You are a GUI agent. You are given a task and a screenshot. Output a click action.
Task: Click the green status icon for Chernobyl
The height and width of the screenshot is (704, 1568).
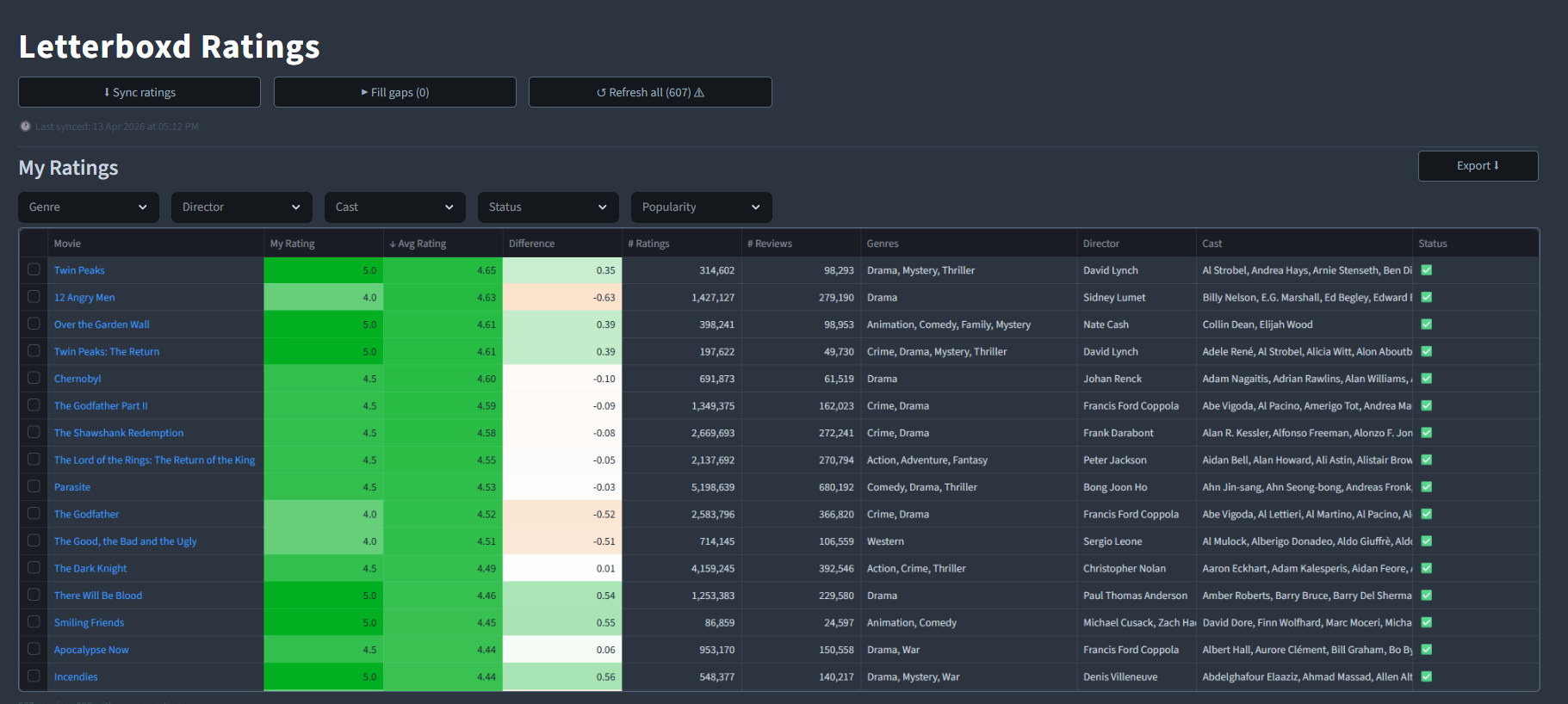pos(1426,379)
